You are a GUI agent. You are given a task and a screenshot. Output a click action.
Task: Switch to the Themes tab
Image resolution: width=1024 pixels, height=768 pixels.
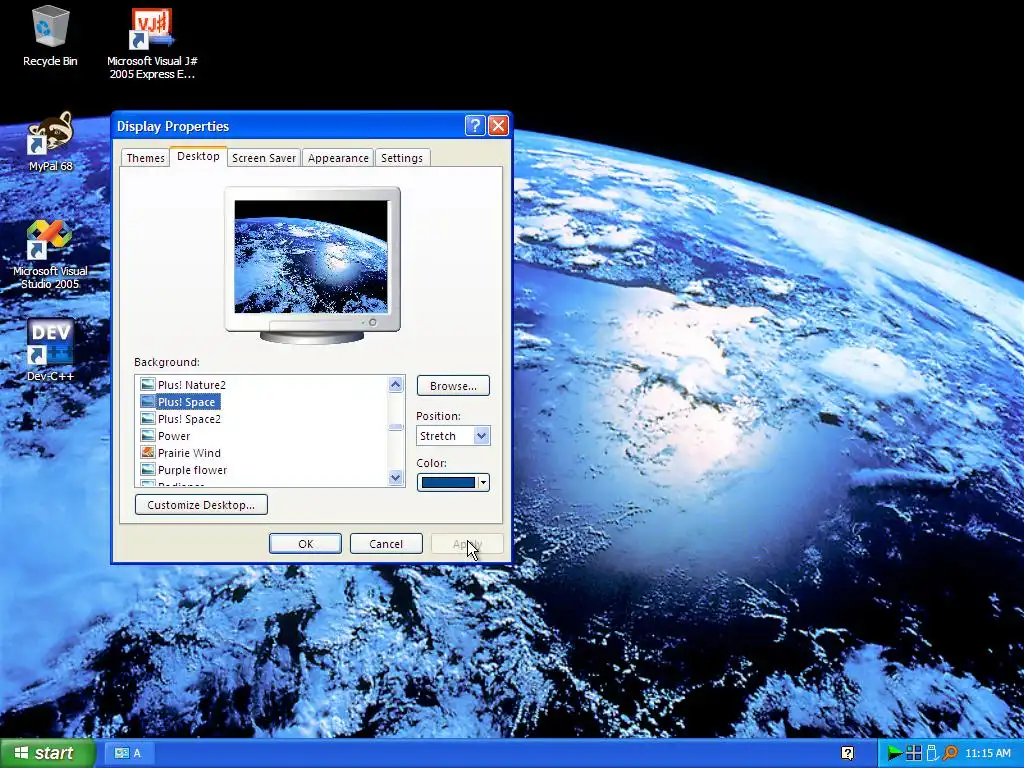click(145, 158)
